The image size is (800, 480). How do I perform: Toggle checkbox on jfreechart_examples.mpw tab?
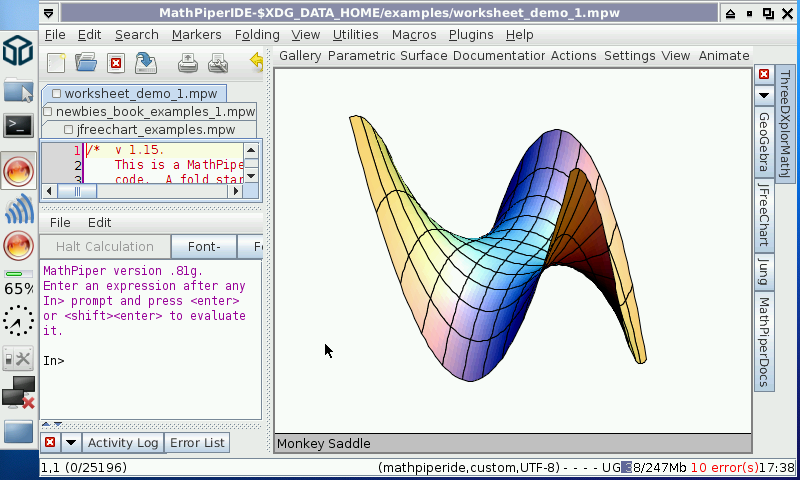pos(68,130)
